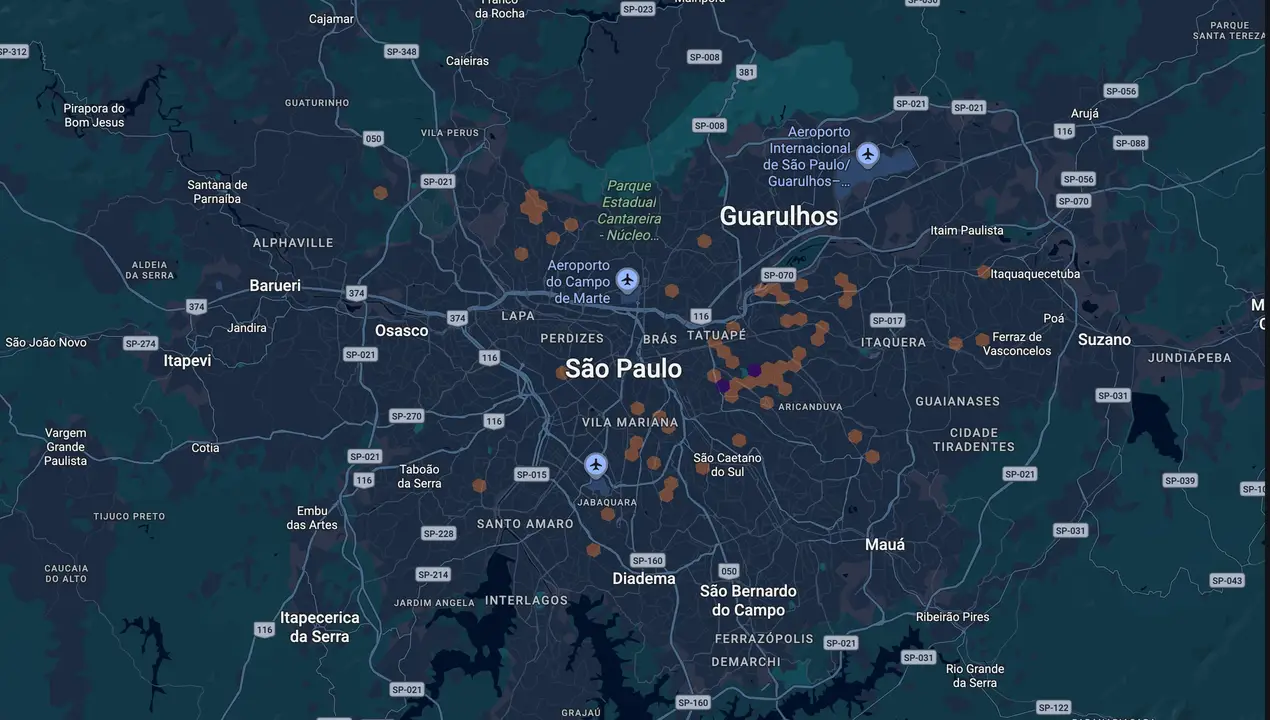Click the Mauá label

pyautogui.click(x=885, y=544)
